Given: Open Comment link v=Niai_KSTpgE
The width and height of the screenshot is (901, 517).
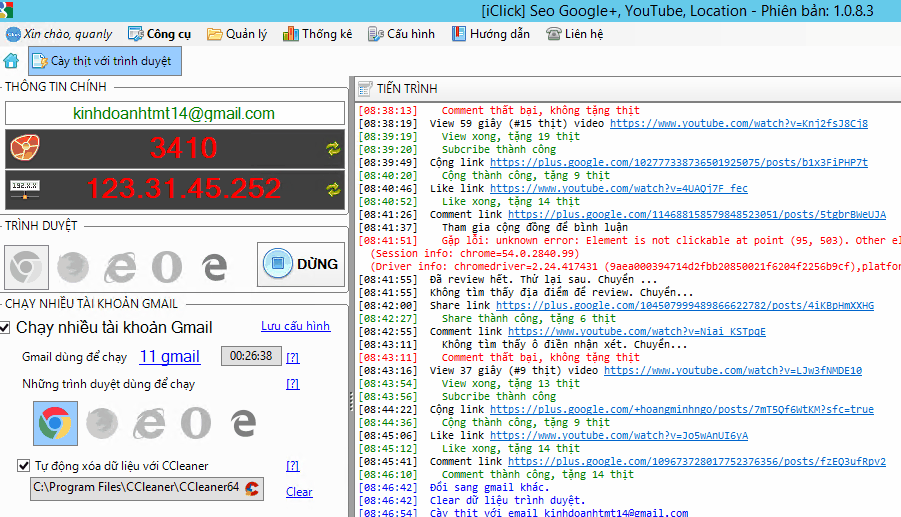Looking at the screenshot, I should click(x=637, y=331).
